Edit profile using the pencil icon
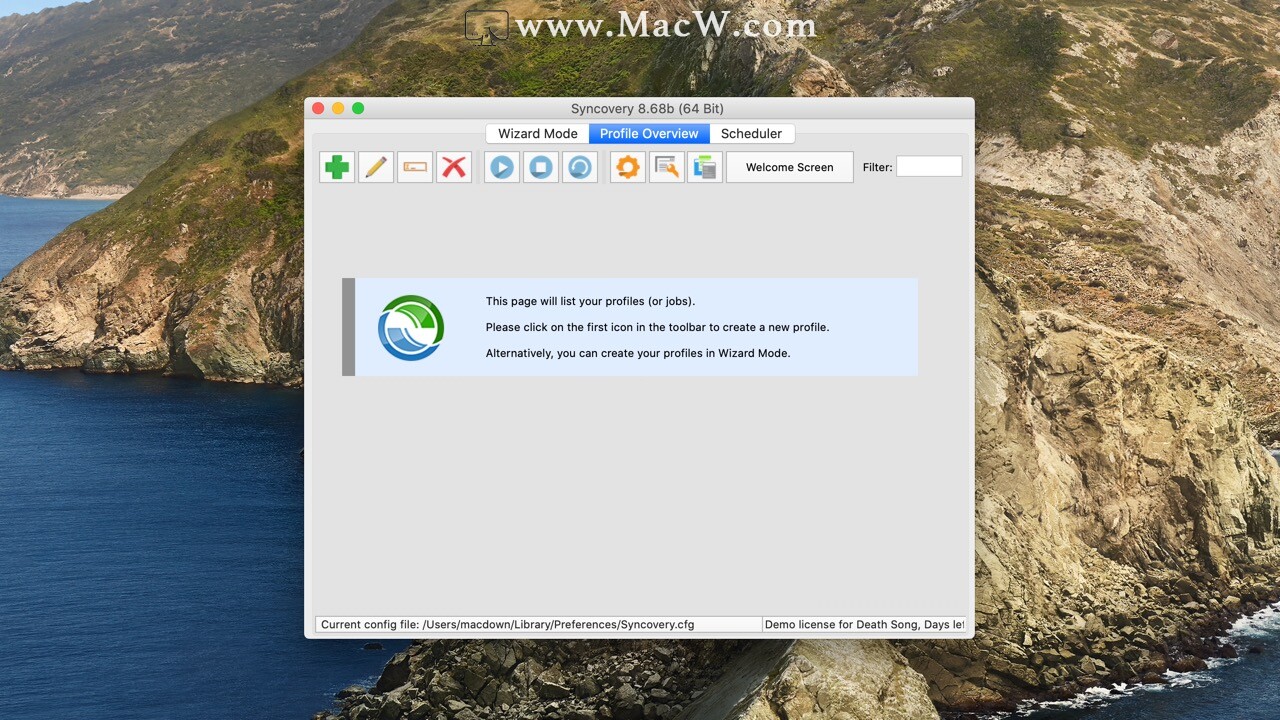This screenshot has width=1280, height=720. click(376, 167)
